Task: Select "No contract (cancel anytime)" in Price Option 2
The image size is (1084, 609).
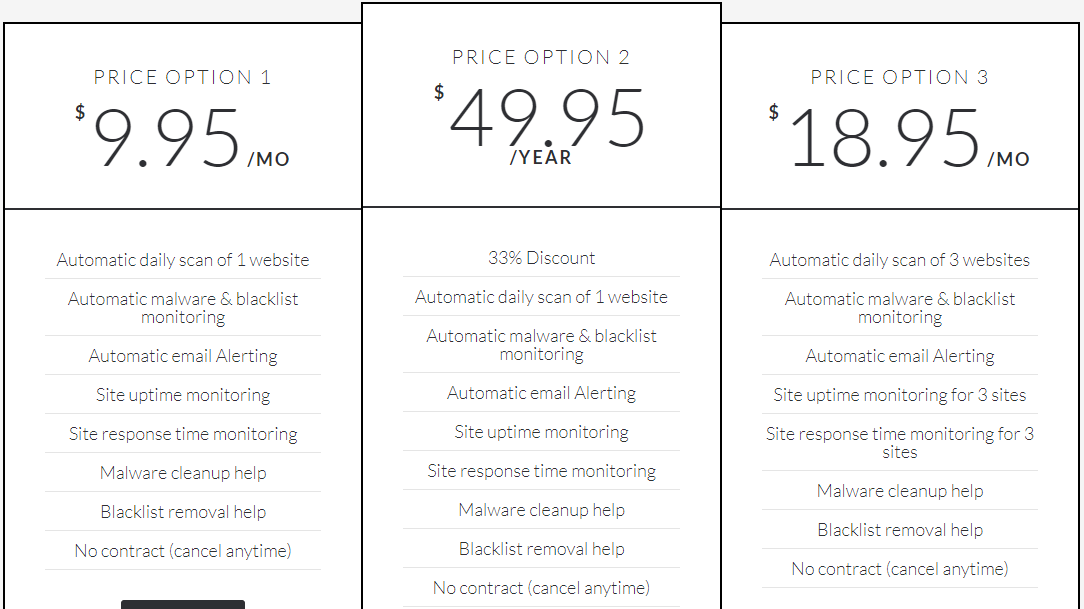Action: click(541, 588)
